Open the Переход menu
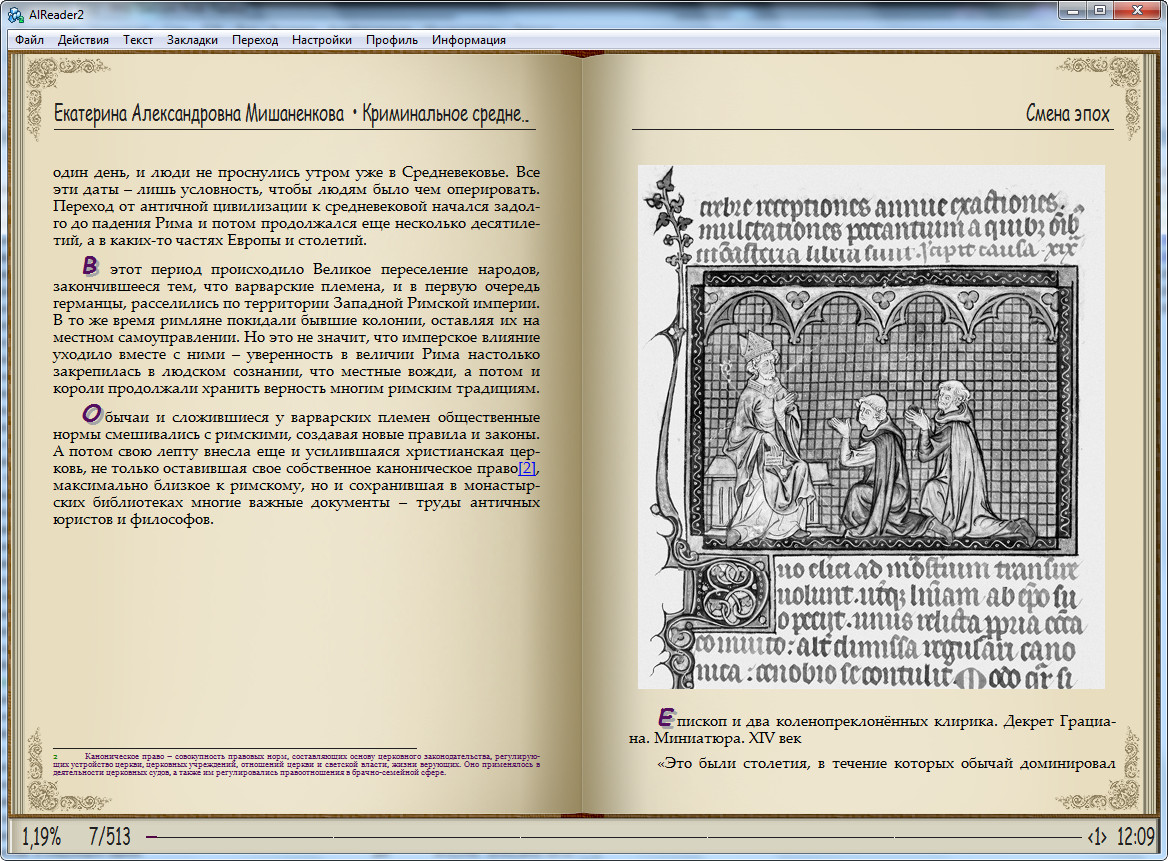 [x=255, y=40]
